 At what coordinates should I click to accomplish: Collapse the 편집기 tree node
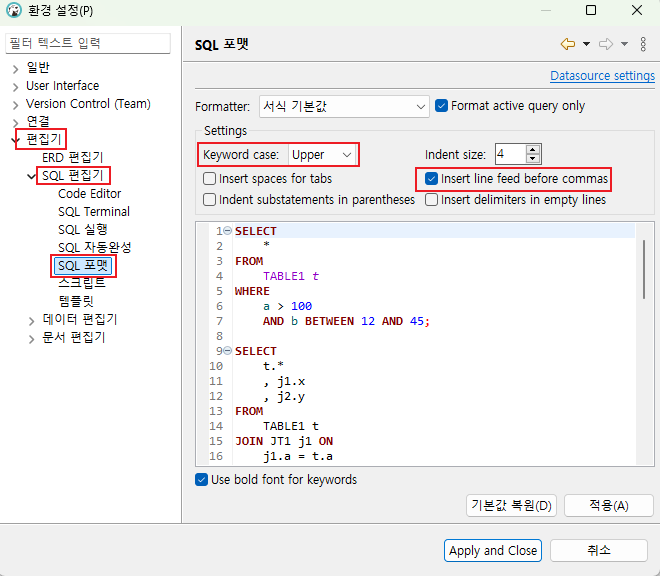[x=16, y=141]
